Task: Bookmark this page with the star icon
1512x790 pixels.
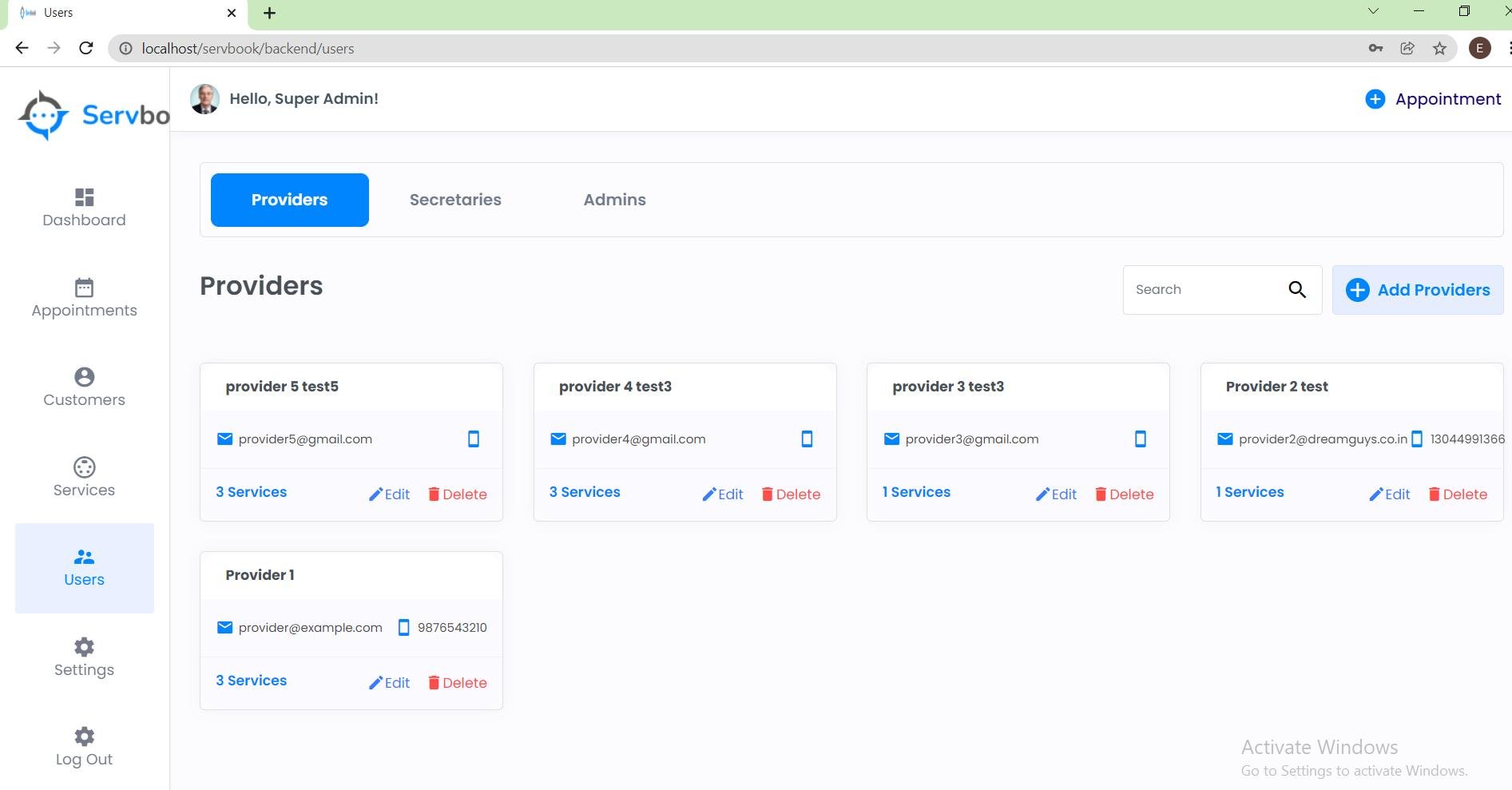Action: pos(1439,48)
